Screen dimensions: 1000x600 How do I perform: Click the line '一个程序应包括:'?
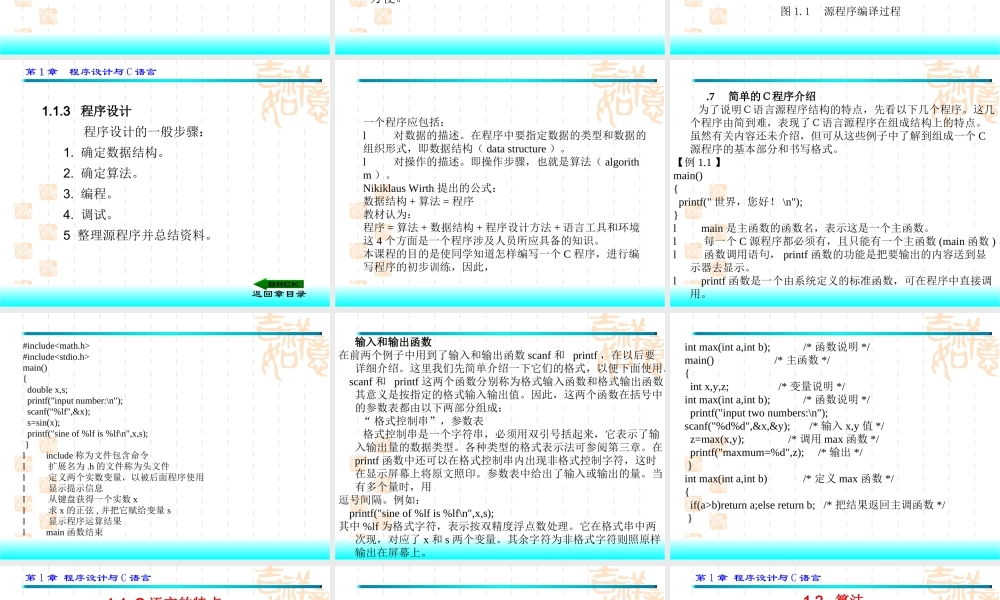[404, 122]
